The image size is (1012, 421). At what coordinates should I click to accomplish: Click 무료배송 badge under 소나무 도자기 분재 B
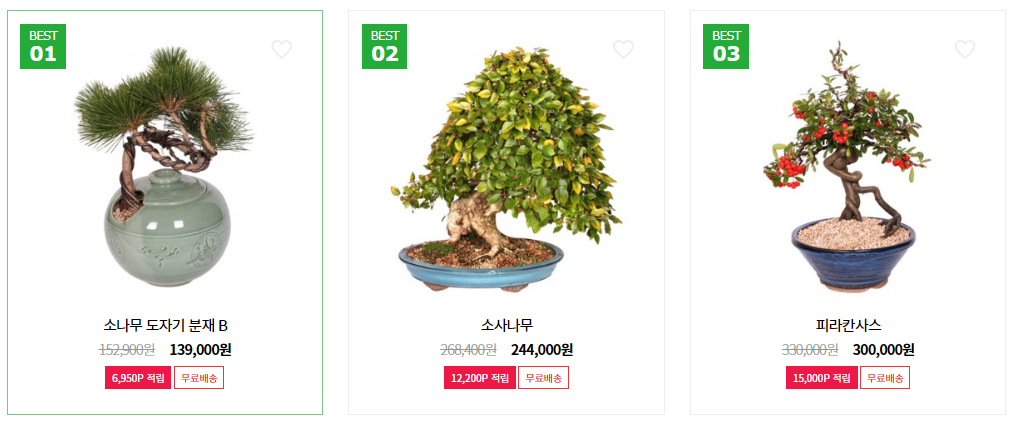click(199, 378)
